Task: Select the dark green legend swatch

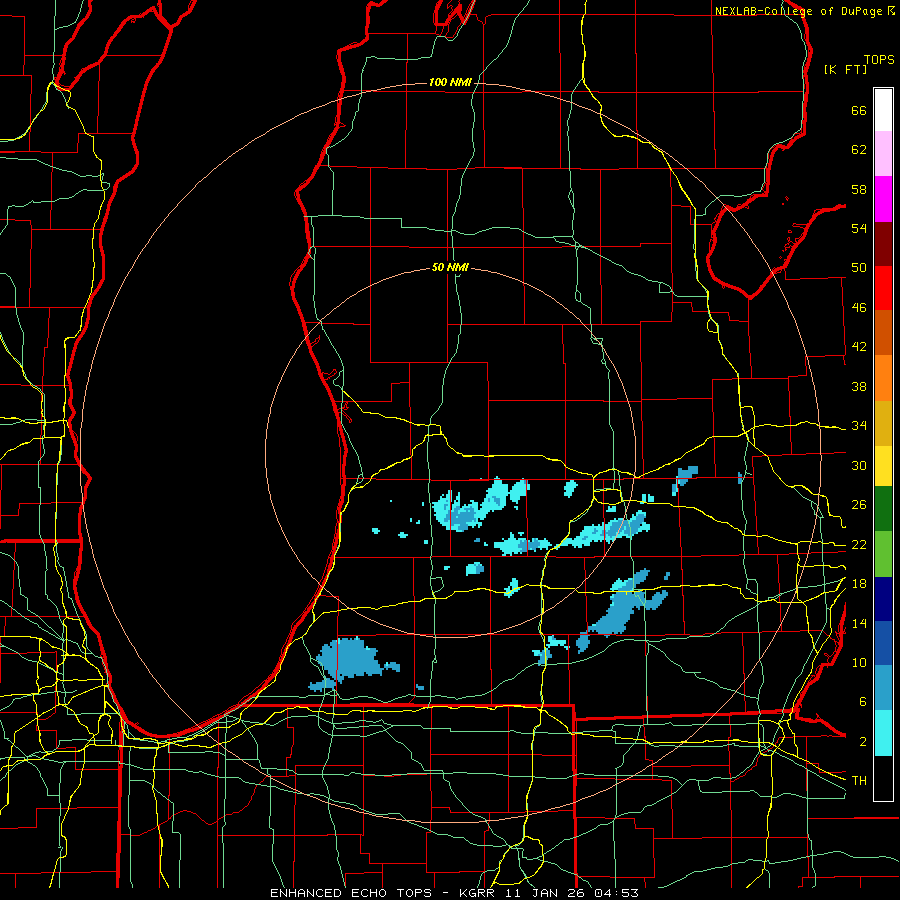Action: [883, 509]
